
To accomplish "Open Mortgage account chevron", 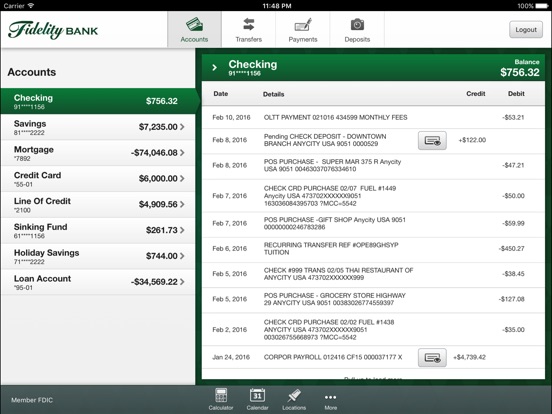I will 182,152.
